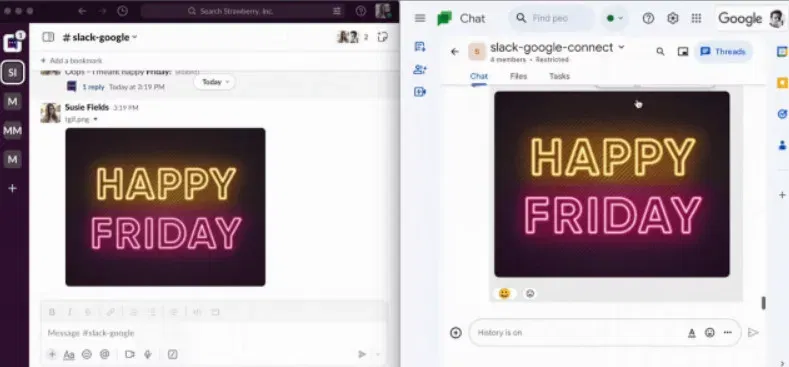Switch to the Tasks tab
The width and height of the screenshot is (789, 367).
point(560,77)
